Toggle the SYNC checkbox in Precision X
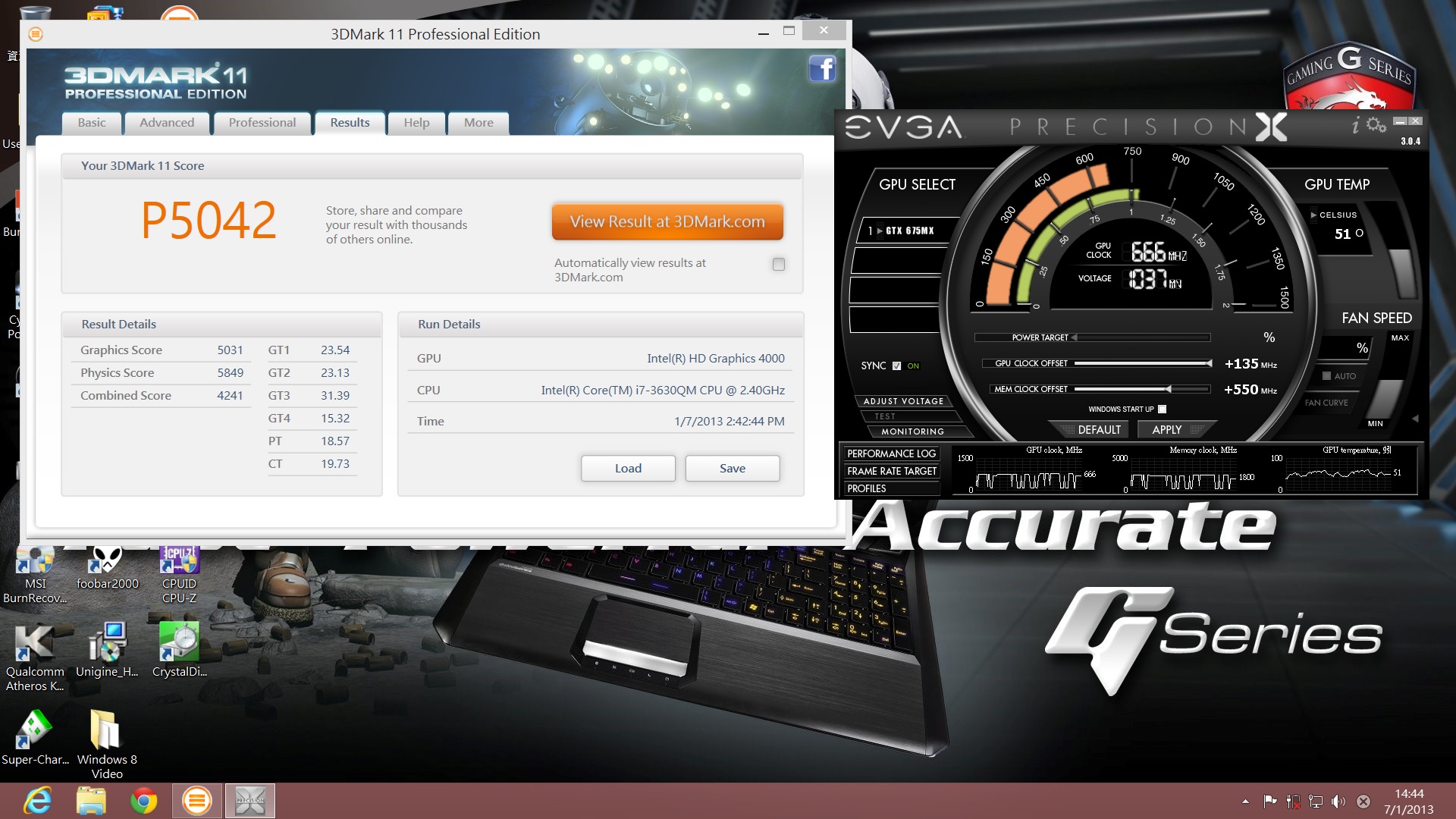This screenshot has height=819, width=1456. 896,366
